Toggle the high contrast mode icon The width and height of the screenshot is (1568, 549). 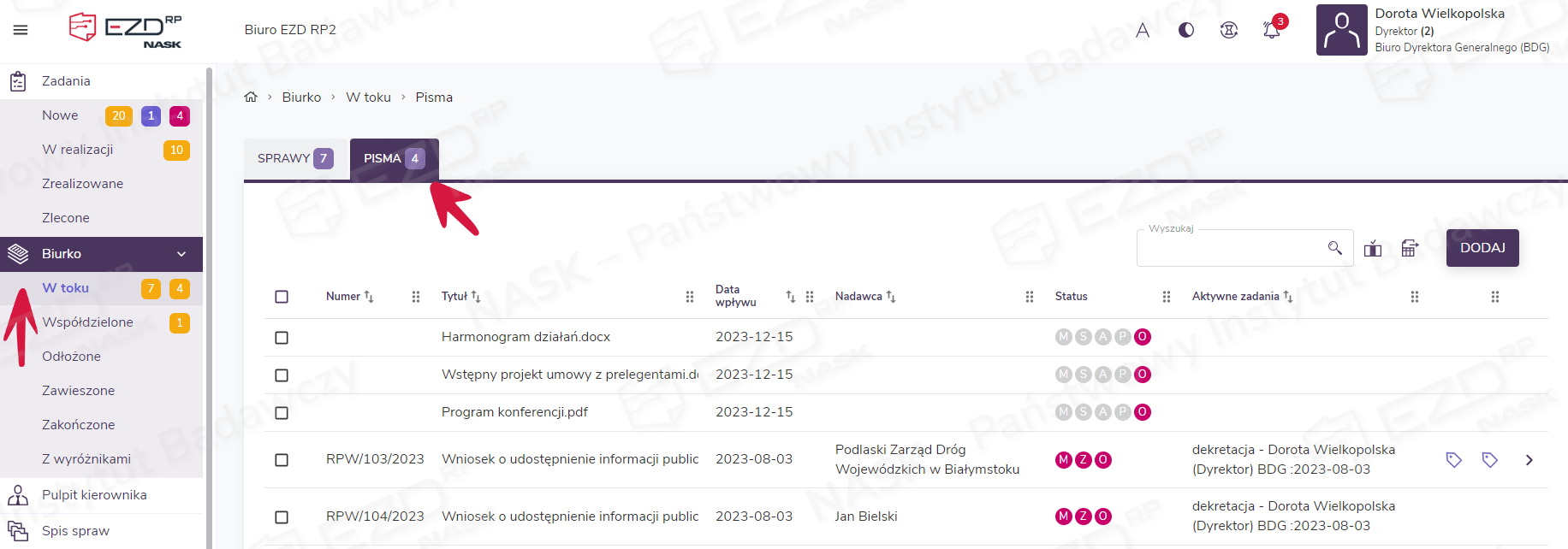click(1186, 30)
